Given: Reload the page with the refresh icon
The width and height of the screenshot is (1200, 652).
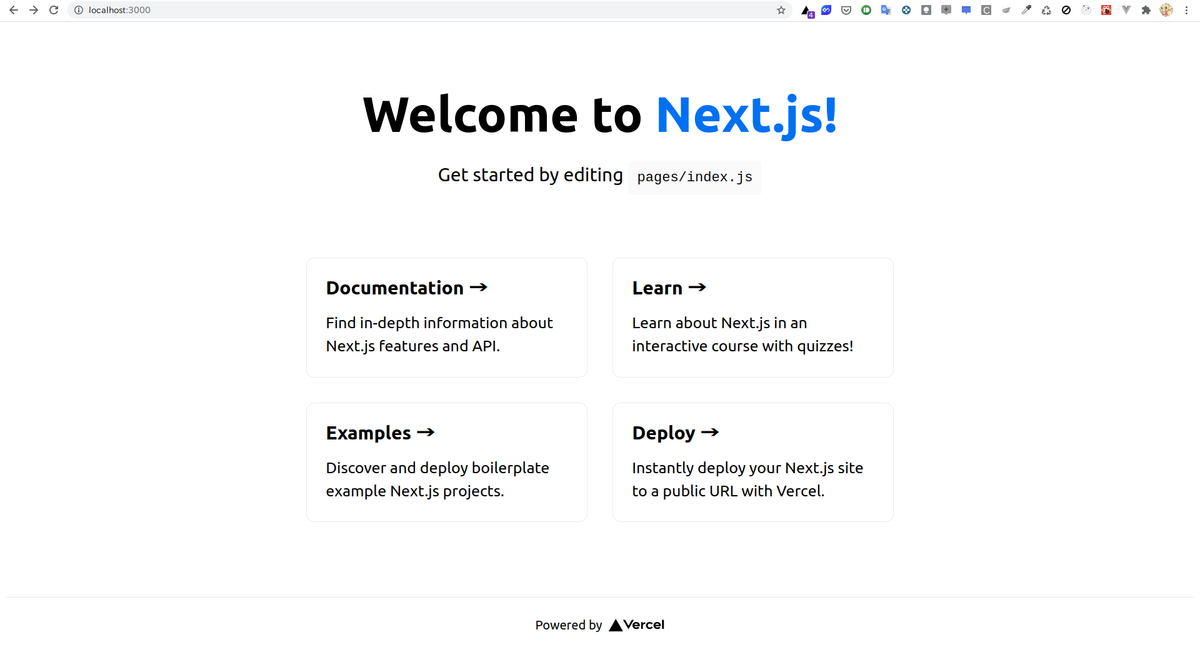Looking at the screenshot, I should (x=54, y=10).
